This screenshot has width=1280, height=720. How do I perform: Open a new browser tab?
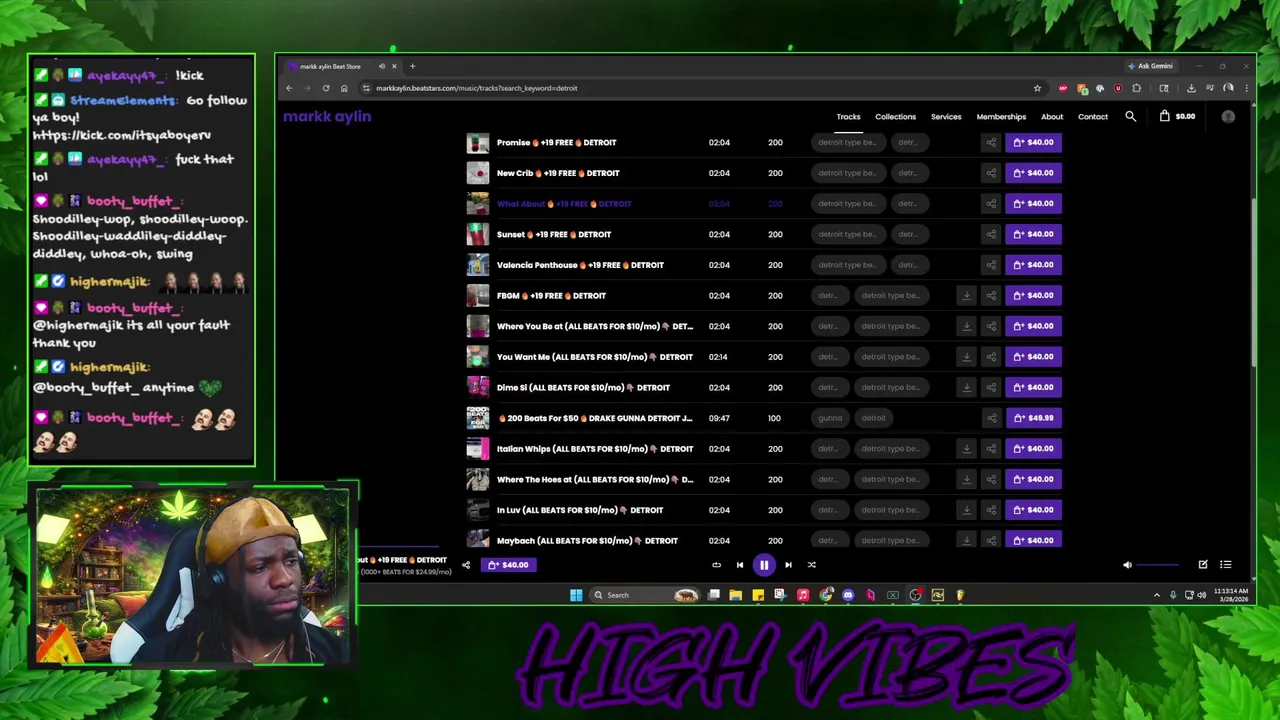pyautogui.click(x=412, y=66)
